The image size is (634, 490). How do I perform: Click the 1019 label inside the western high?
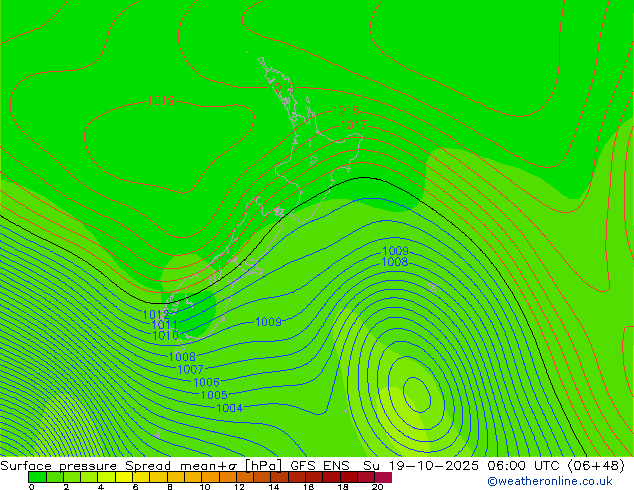click(161, 101)
